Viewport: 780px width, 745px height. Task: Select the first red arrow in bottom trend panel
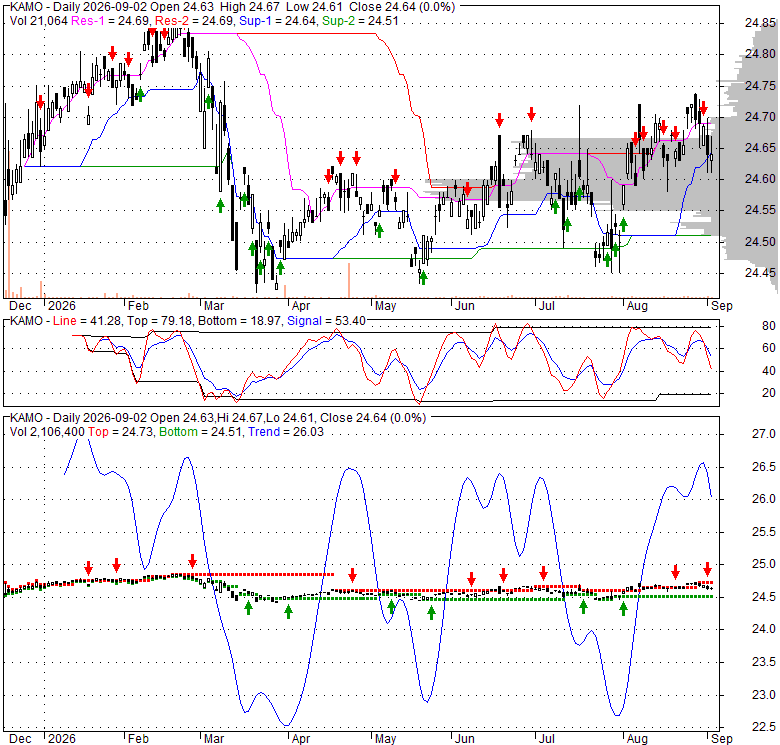(x=89, y=567)
